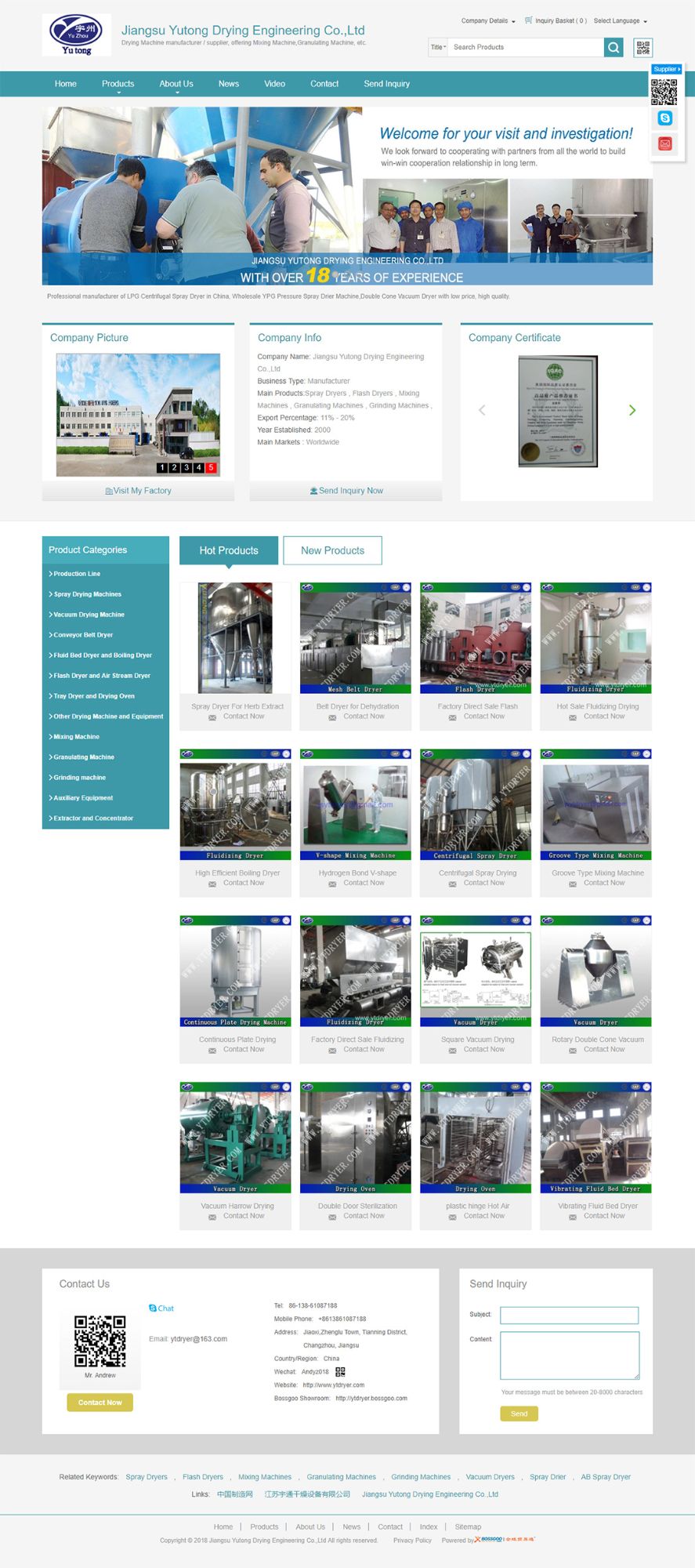Open Conveyor Belt Dryer category
Image resolution: width=695 pixels, height=1568 pixels.
coord(83,635)
